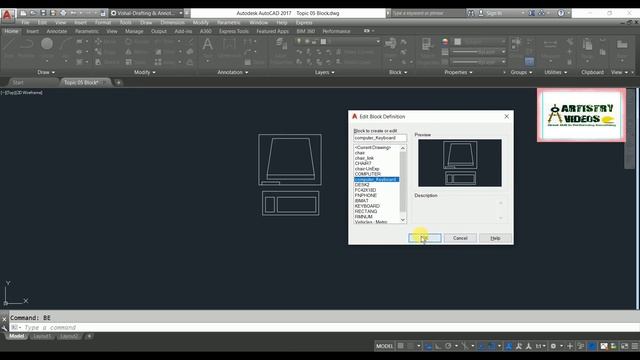The height and width of the screenshot is (360, 640).
Task: Expand the Annotation panel dropdown
Action: tap(233, 72)
